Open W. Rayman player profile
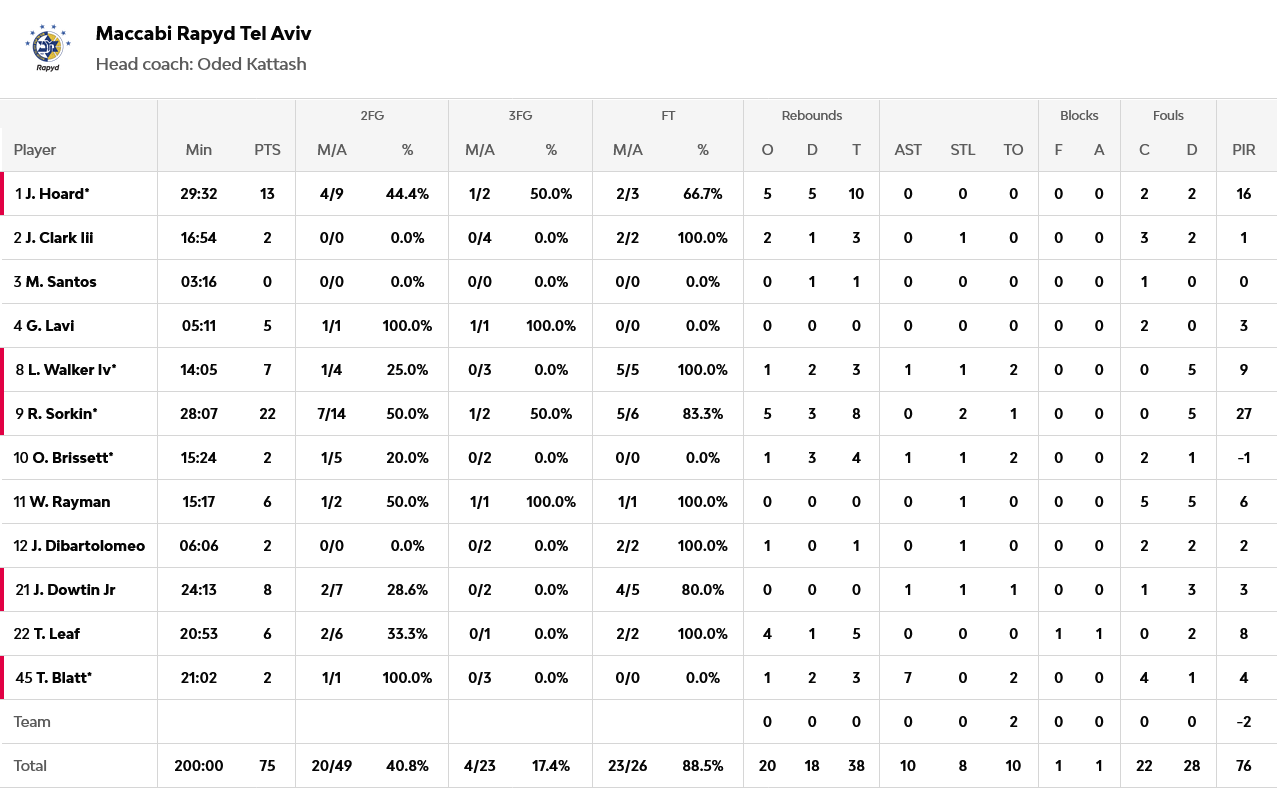 (x=69, y=502)
